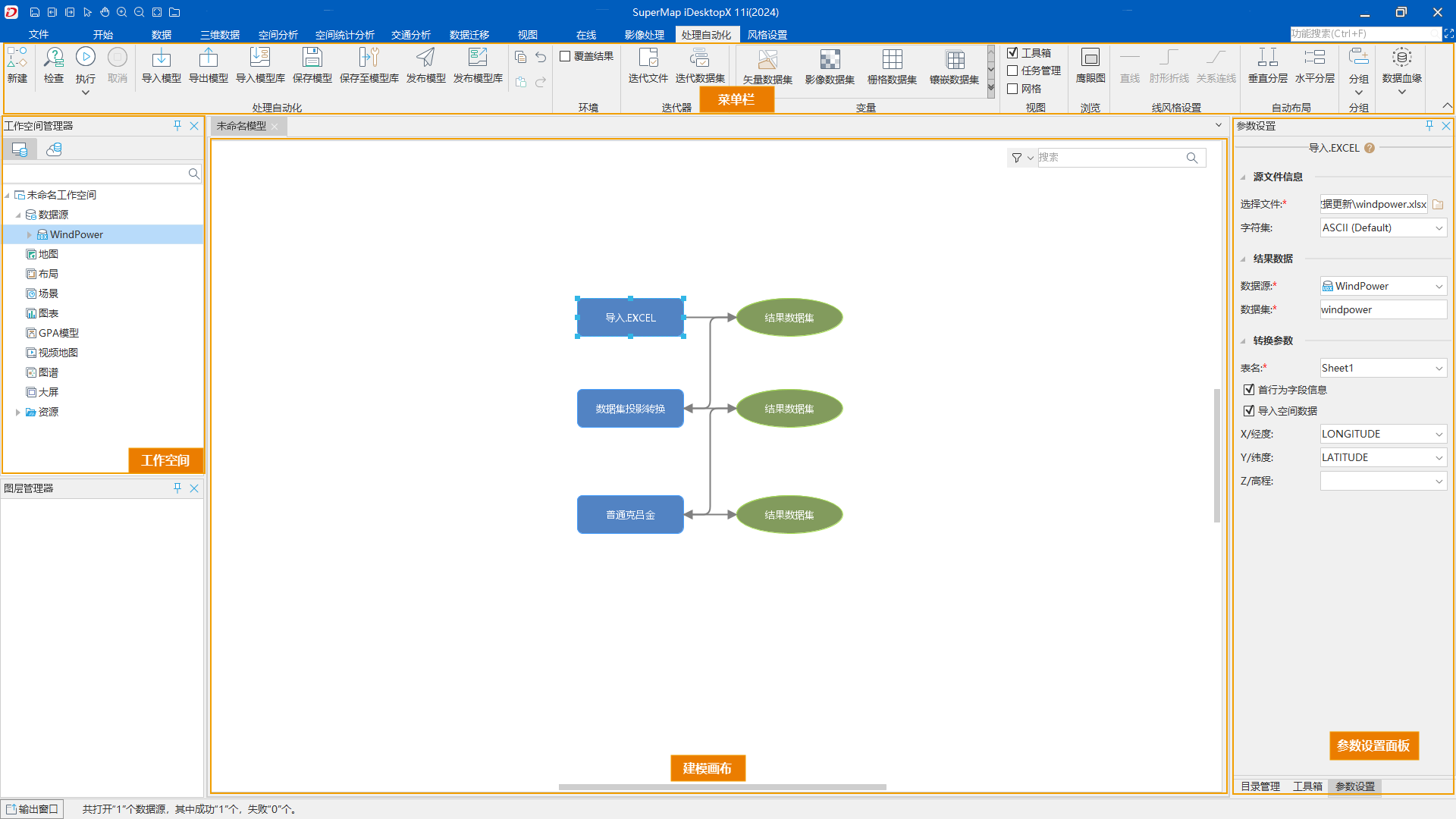Expand the 资源 tree node
The image size is (1456, 819).
click(17, 413)
